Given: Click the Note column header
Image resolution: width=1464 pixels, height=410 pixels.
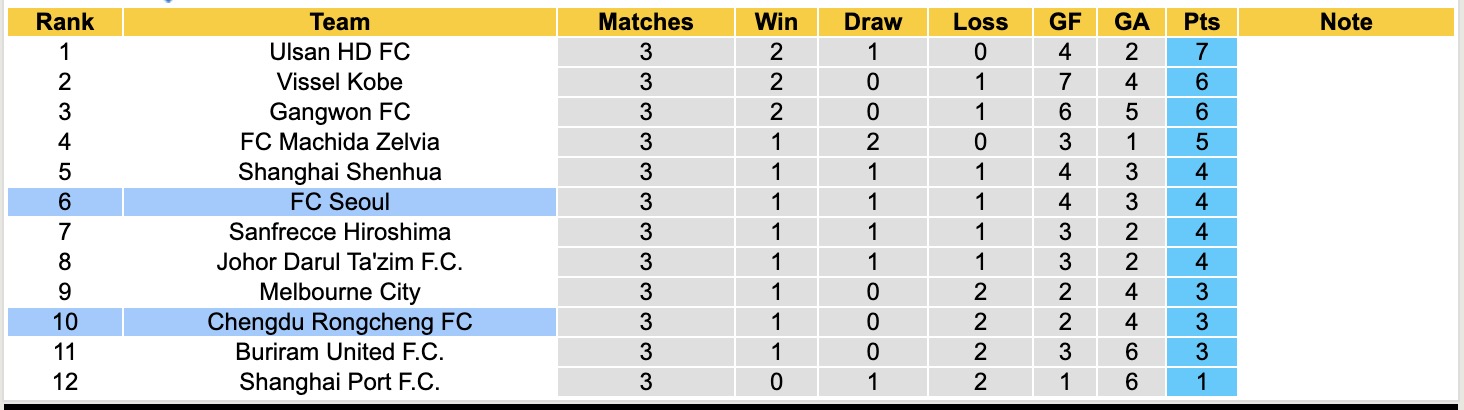Looking at the screenshot, I should tap(1345, 22).
